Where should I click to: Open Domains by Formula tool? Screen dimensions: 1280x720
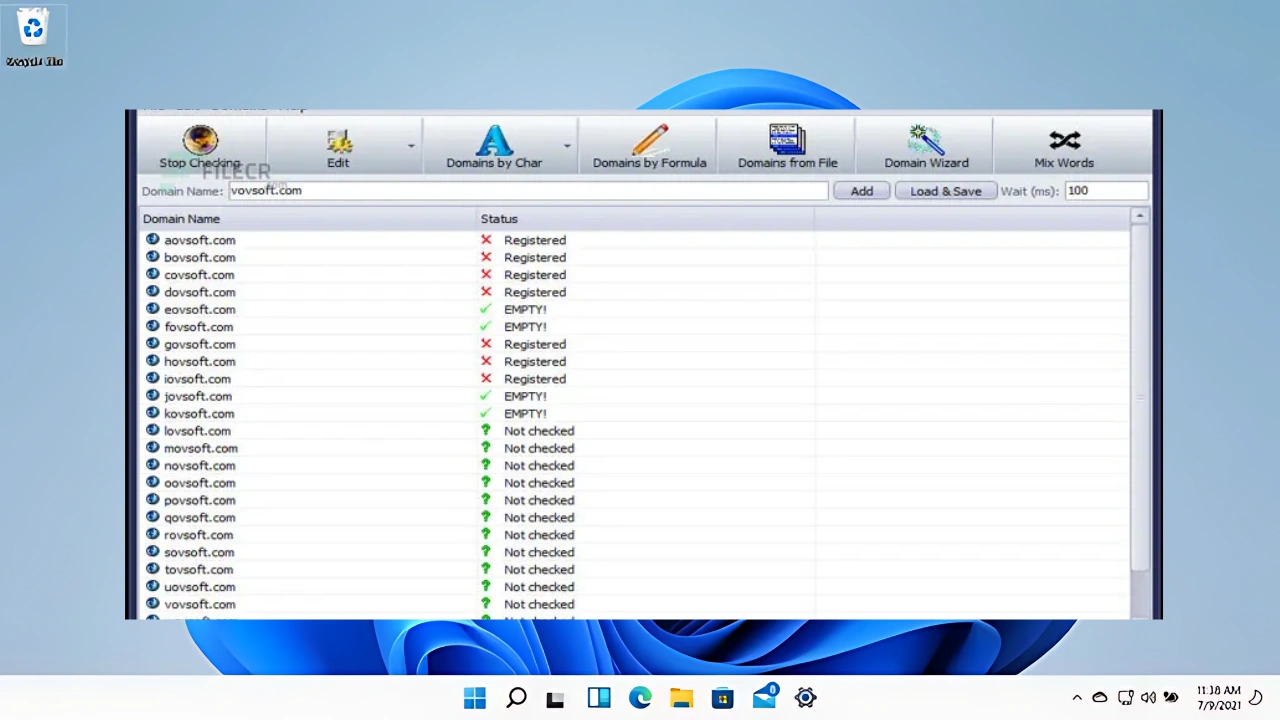649,146
